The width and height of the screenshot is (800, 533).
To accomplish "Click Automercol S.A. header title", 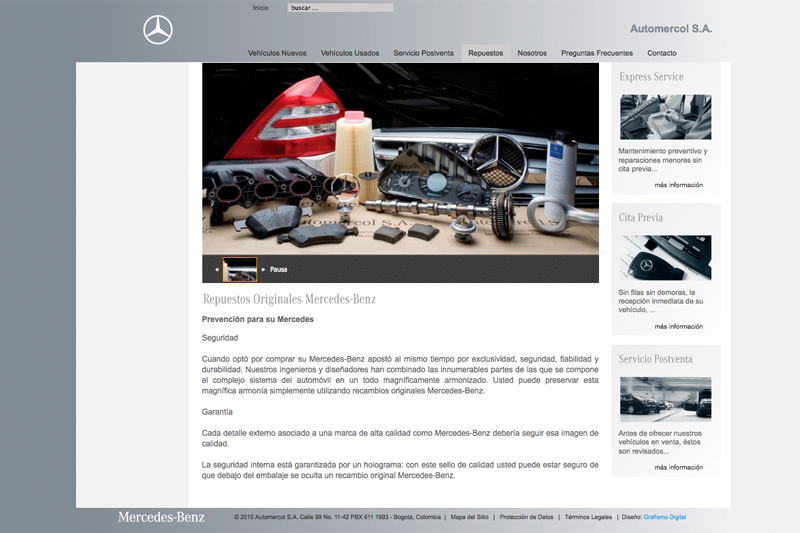I will pos(671,29).
